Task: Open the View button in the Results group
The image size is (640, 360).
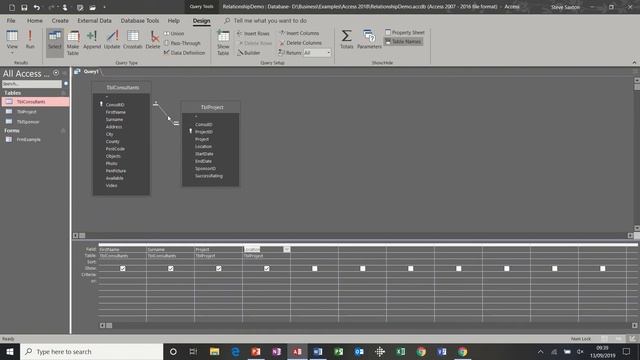Action: 12,42
